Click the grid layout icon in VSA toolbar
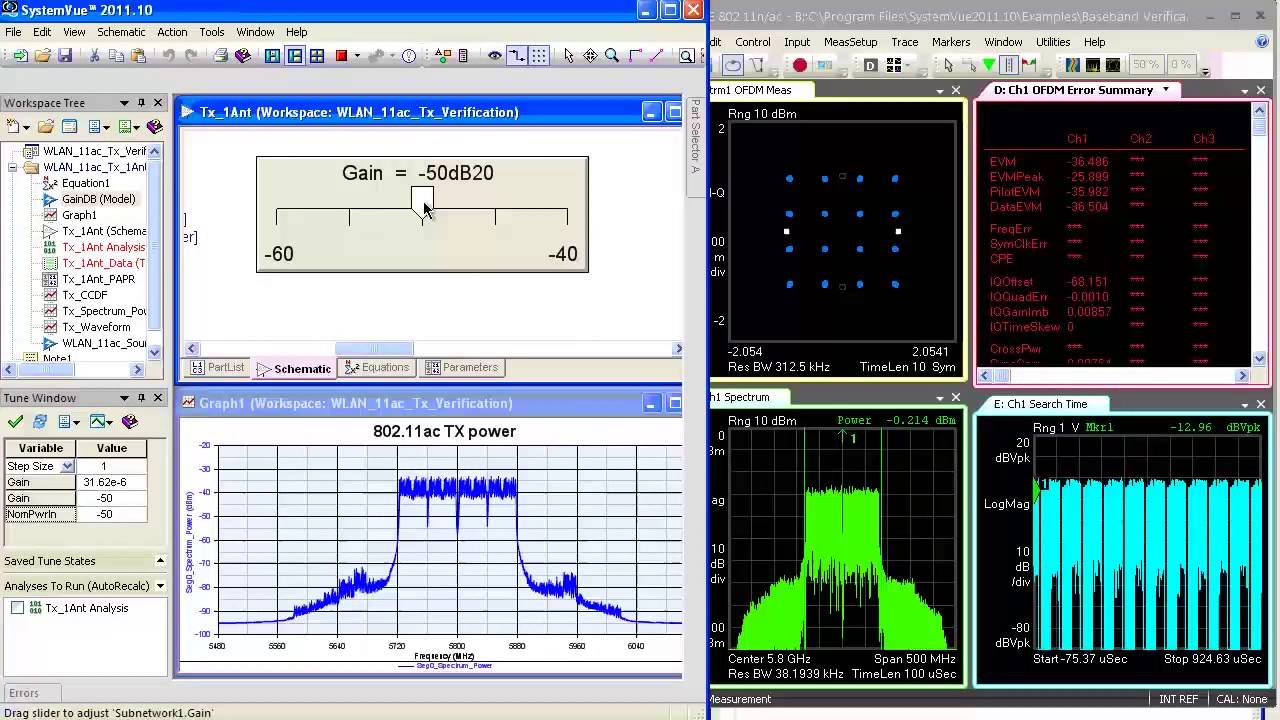This screenshot has width=1280, height=720. click(x=893, y=66)
